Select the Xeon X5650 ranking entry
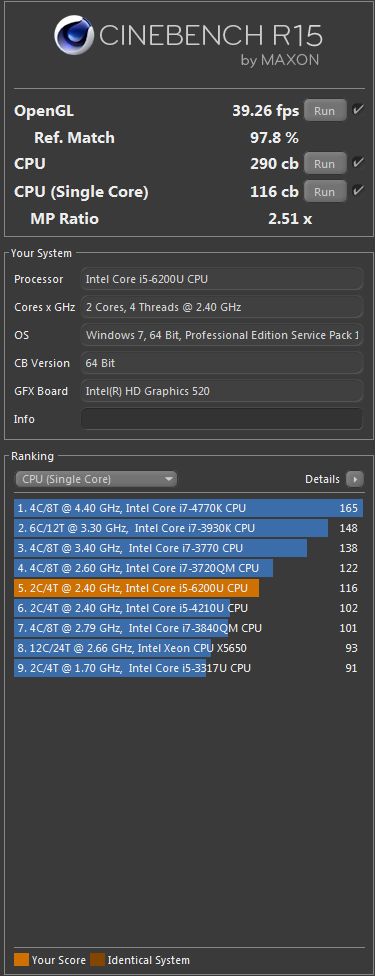 tap(188, 648)
